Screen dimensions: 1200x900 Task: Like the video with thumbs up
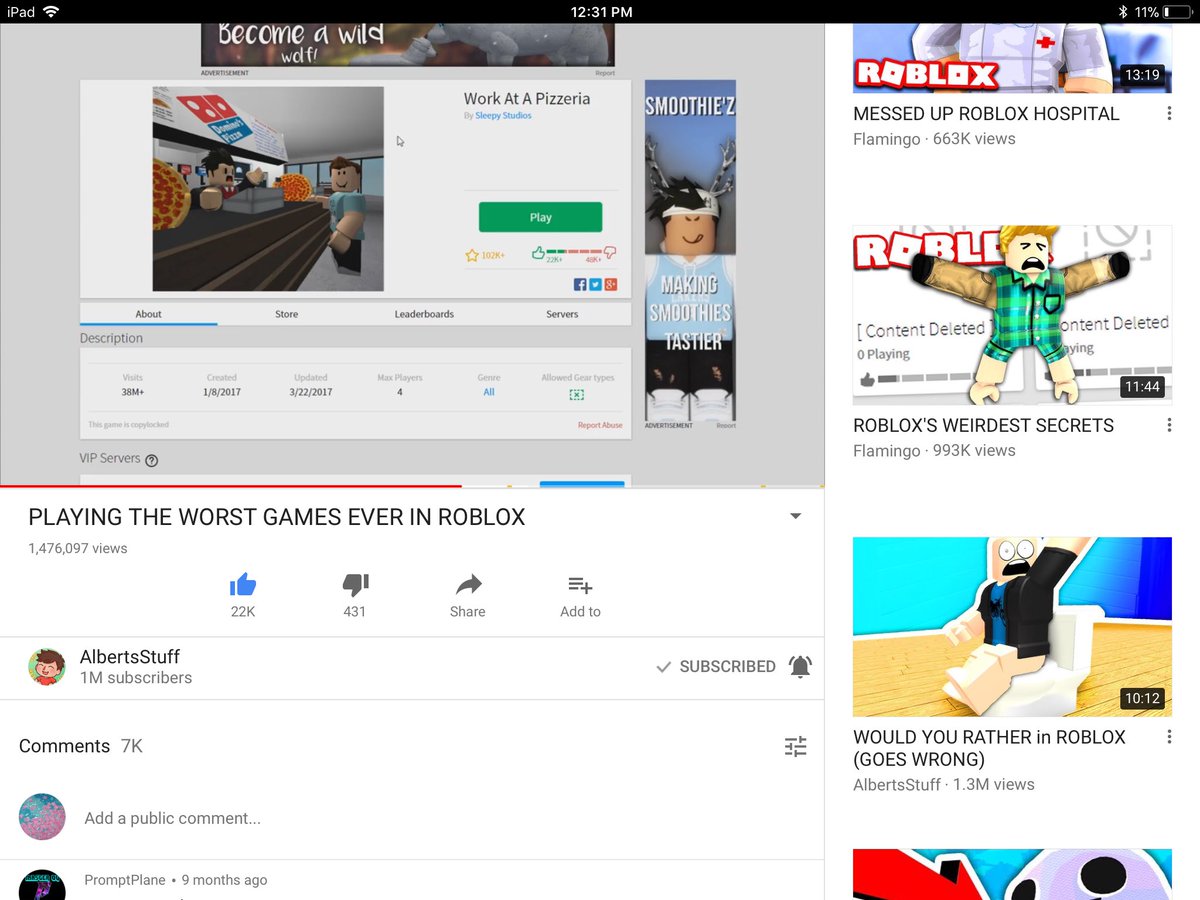tap(243, 585)
